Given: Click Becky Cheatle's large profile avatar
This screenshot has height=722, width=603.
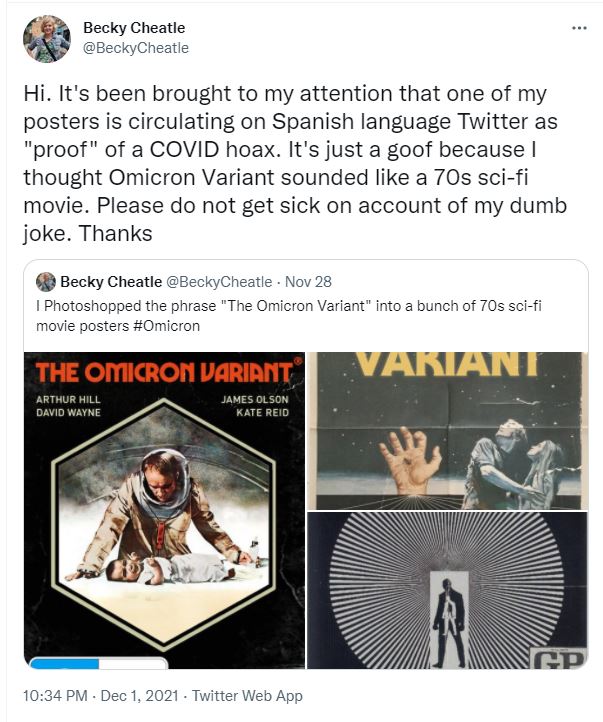Looking at the screenshot, I should coord(47,39).
